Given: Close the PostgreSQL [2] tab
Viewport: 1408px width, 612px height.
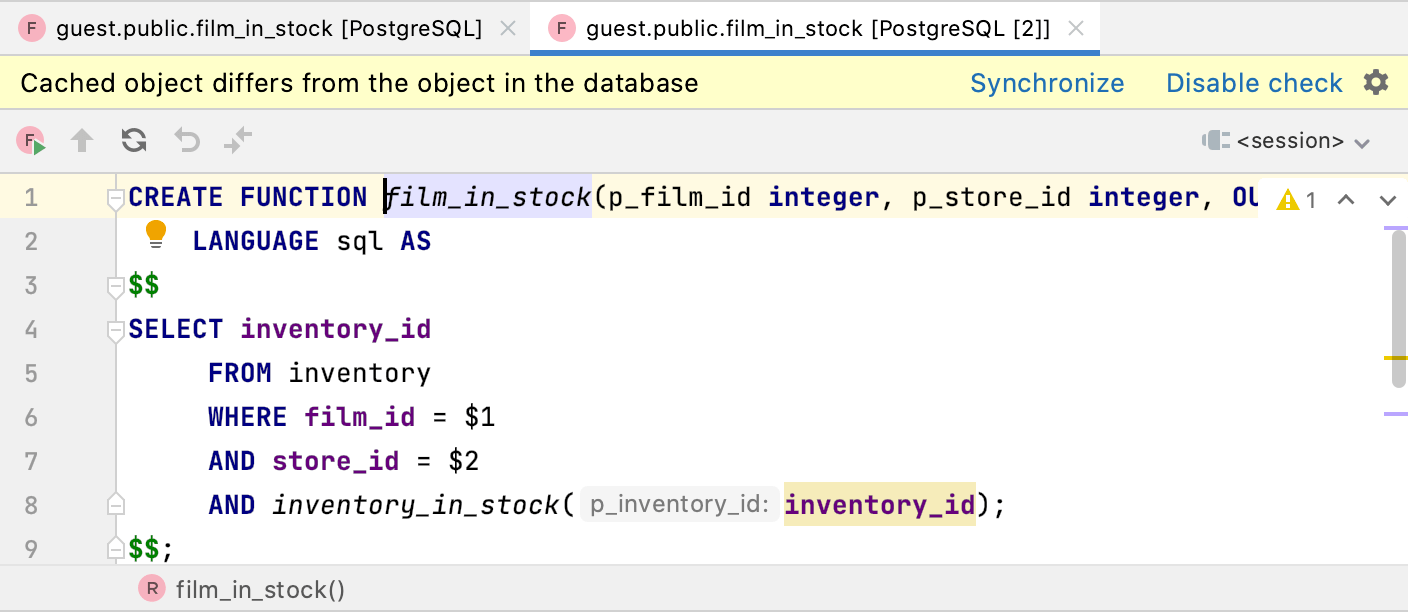Looking at the screenshot, I should coord(1076,29).
